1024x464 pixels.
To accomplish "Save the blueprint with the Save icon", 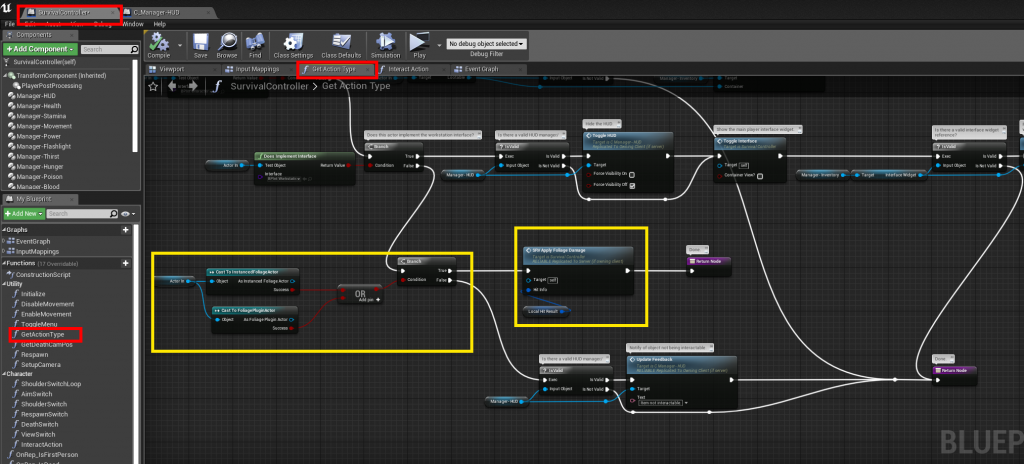I will click(201, 46).
